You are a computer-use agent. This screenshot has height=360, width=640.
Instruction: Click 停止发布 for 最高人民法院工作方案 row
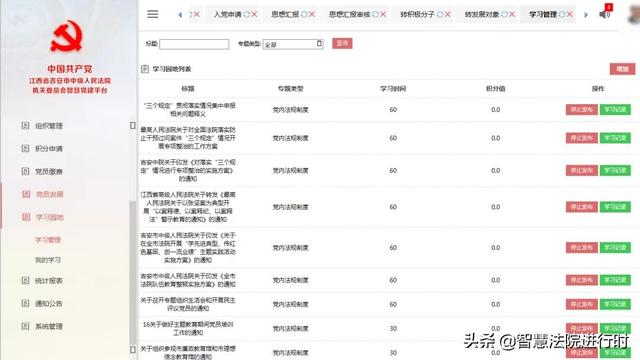[x=582, y=138]
